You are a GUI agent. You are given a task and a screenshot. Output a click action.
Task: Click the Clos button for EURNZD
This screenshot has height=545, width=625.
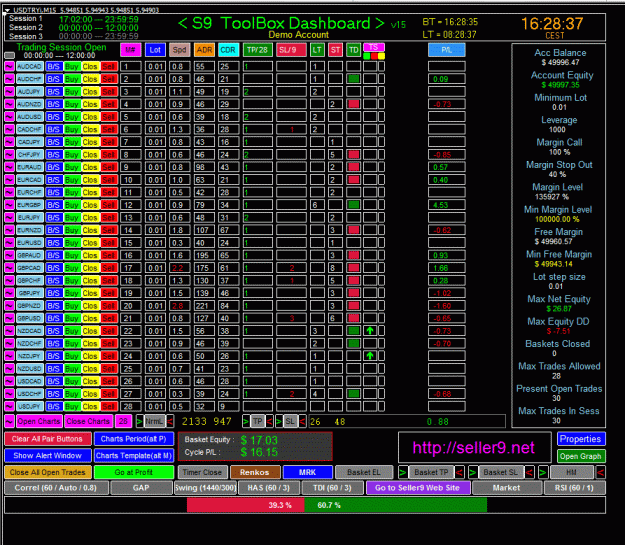point(90,230)
